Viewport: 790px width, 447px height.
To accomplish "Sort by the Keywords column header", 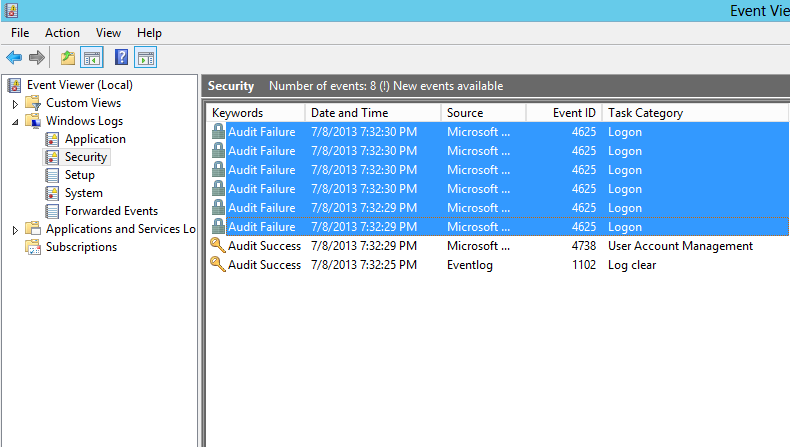I will (x=256, y=113).
